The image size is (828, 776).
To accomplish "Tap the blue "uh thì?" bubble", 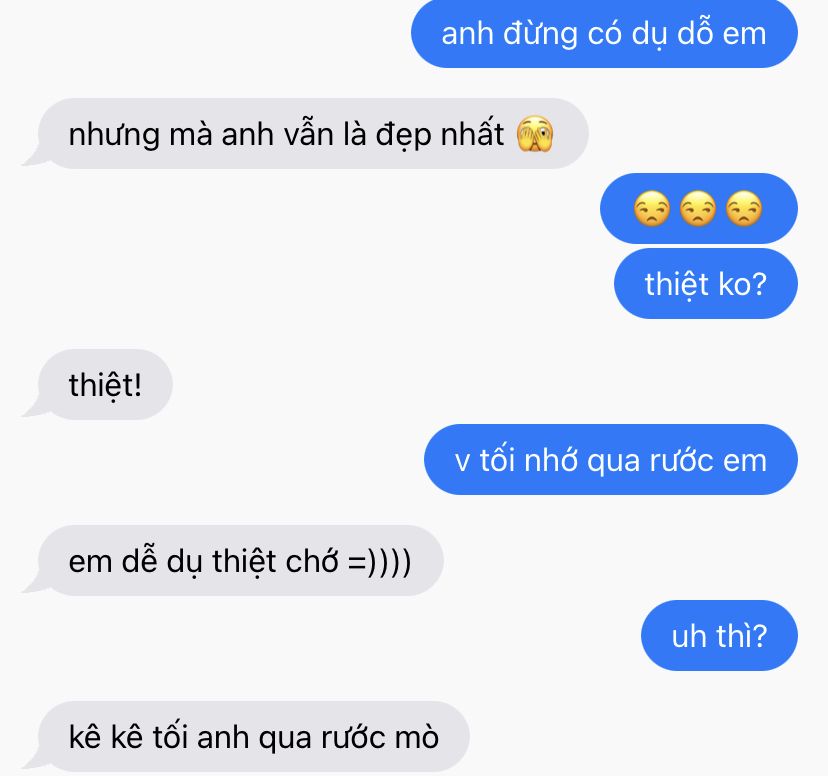I will coord(719,636).
